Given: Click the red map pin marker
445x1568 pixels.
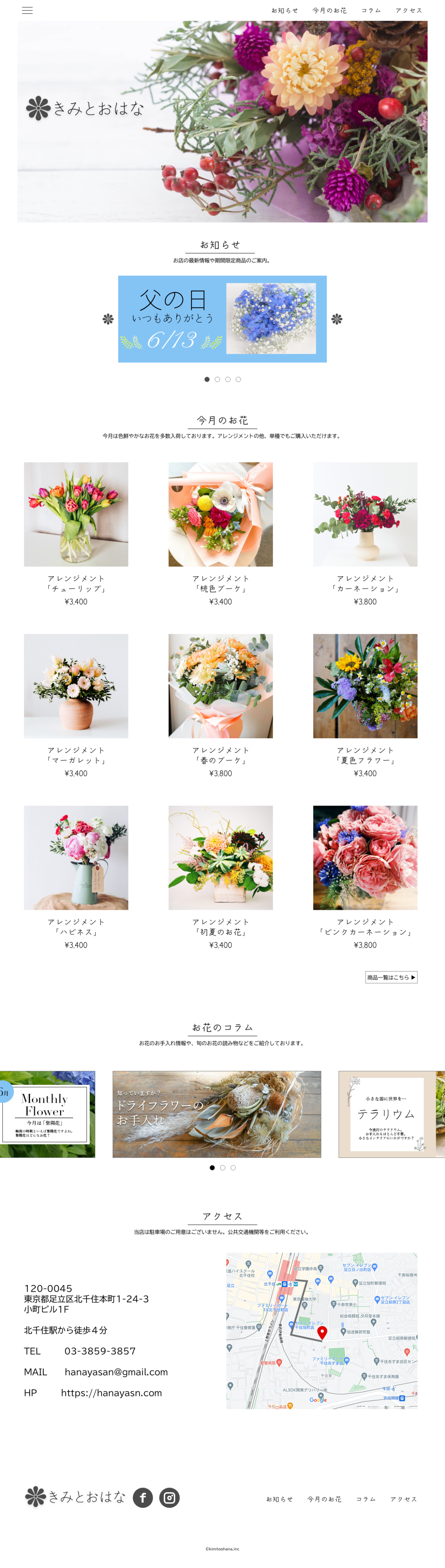Looking at the screenshot, I should (x=323, y=1332).
